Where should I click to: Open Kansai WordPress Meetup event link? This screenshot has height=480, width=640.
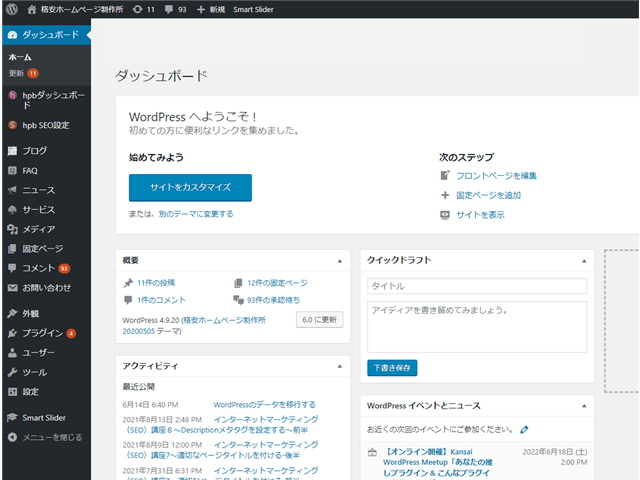(438, 462)
